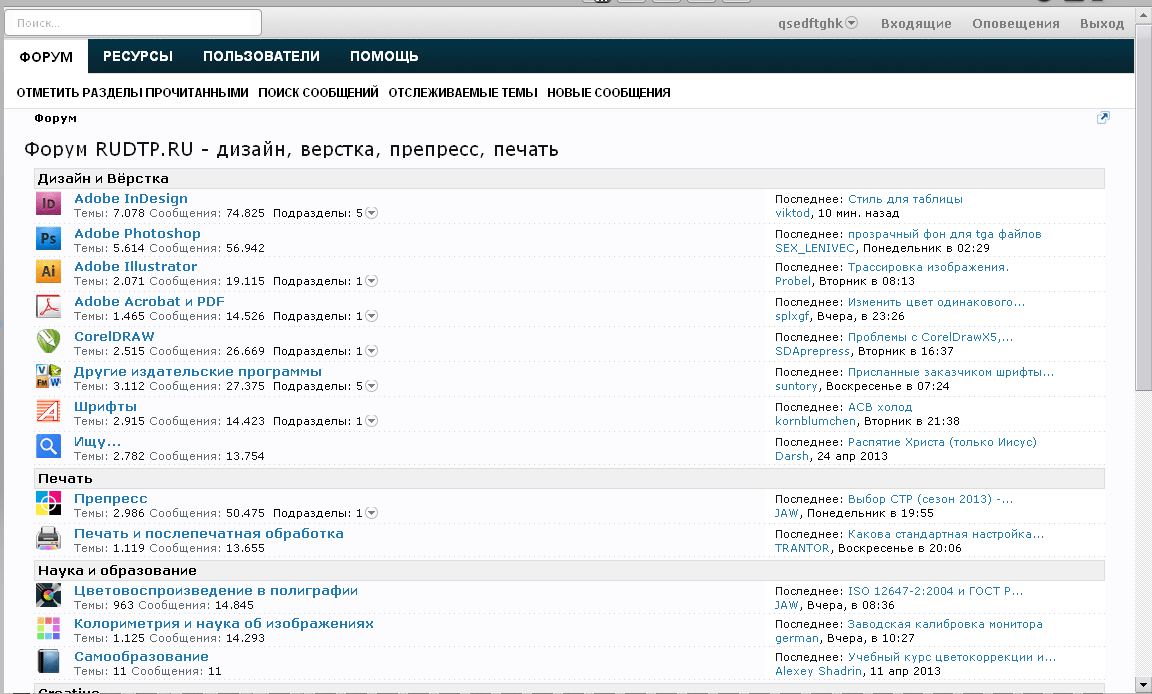Open Цветовоспроизведение в полиграфии forum link
The width and height of the screenshot is (1152, 694).
[x=216, y=590]
